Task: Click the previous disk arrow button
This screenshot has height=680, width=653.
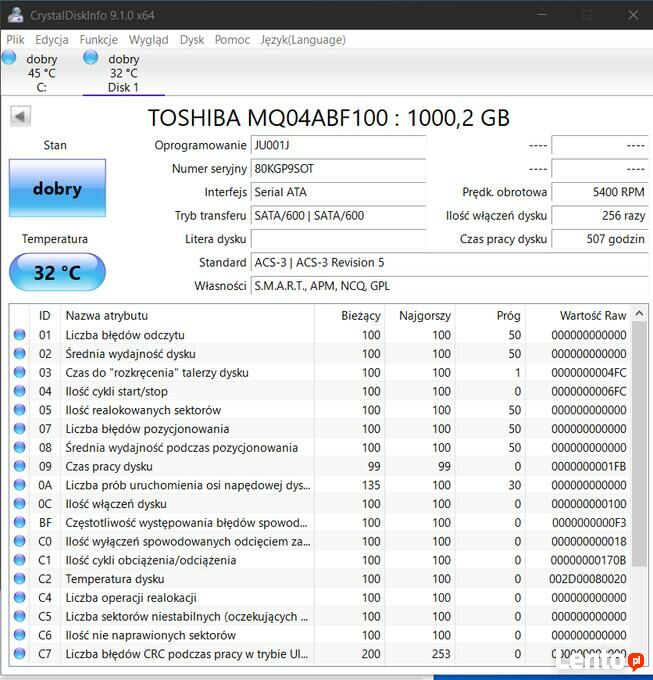Action: coord(20,116)
